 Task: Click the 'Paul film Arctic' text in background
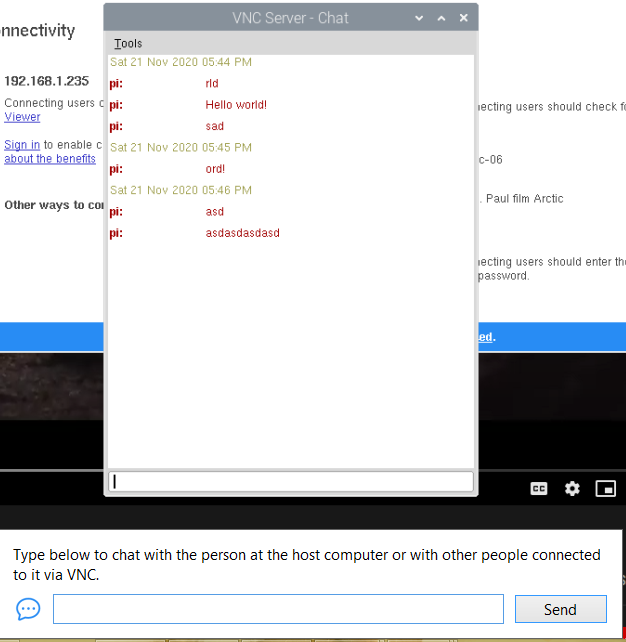(524, 199)
